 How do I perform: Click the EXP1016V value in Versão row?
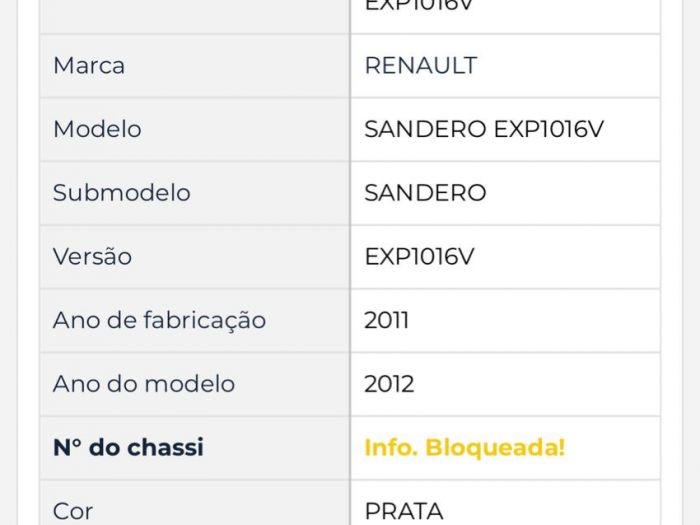pos(419,257)
